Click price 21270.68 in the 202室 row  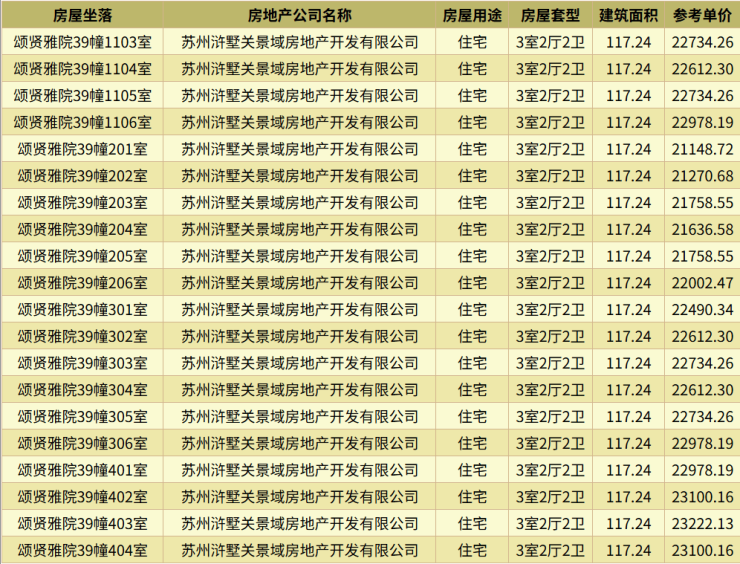702,176
